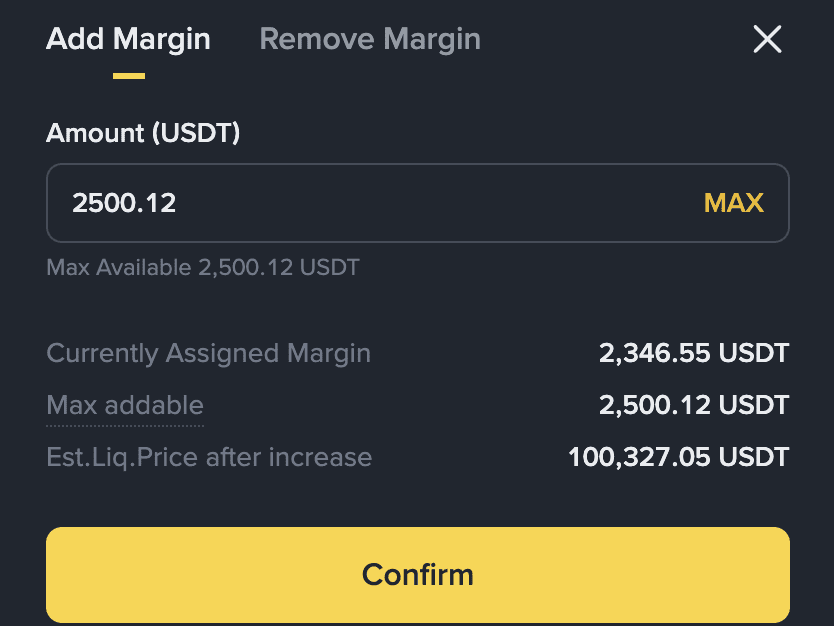Click the word Margin in Remove Margin
Image resolution: width=834 pixels, height=626 pixels.
coord(431,40)
